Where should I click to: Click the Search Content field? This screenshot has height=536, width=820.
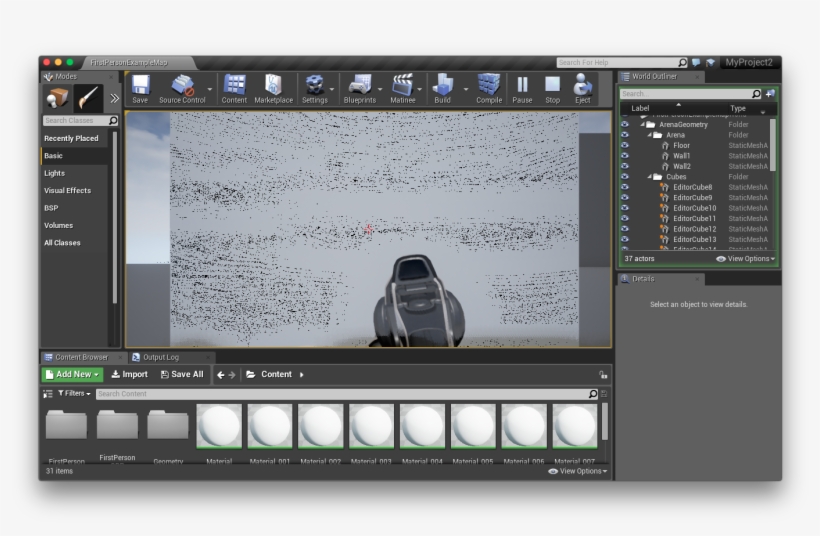point(343,394)
